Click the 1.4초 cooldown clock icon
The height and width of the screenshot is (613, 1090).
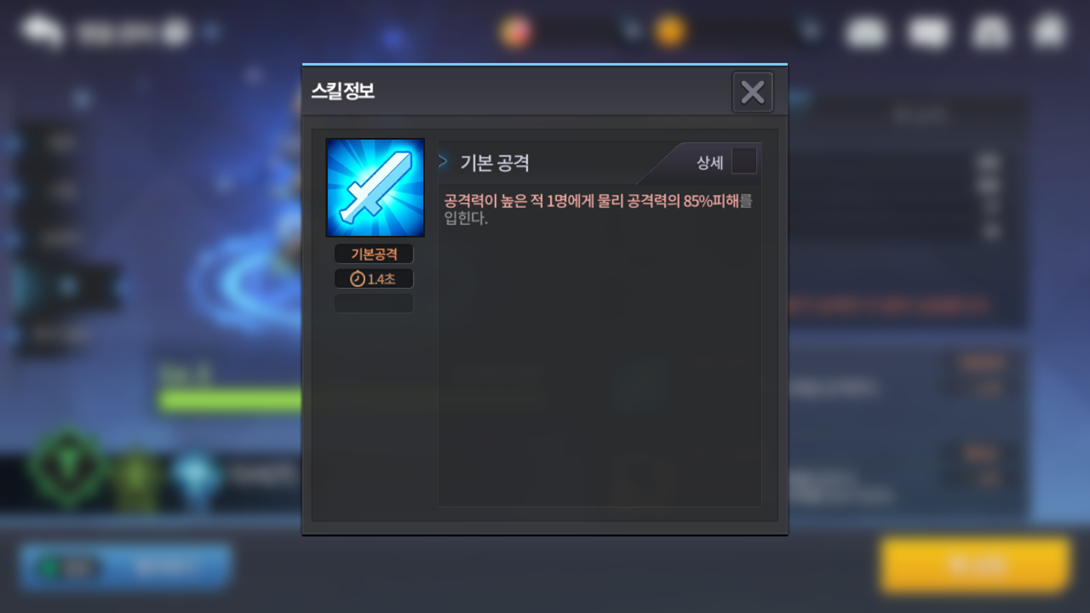coord(357,279)
